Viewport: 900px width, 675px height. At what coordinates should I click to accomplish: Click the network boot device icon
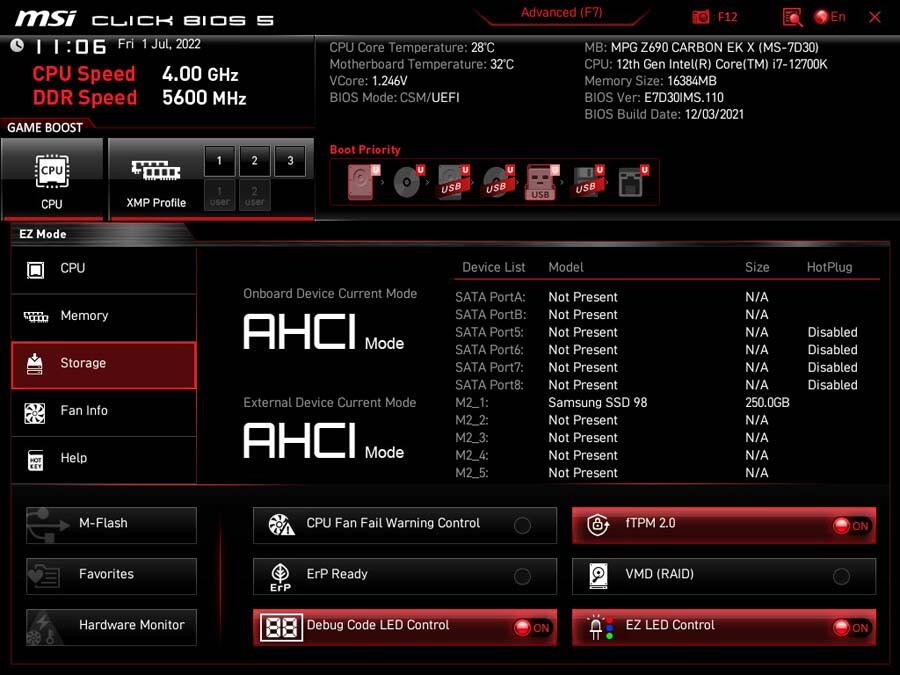[631, 182]
